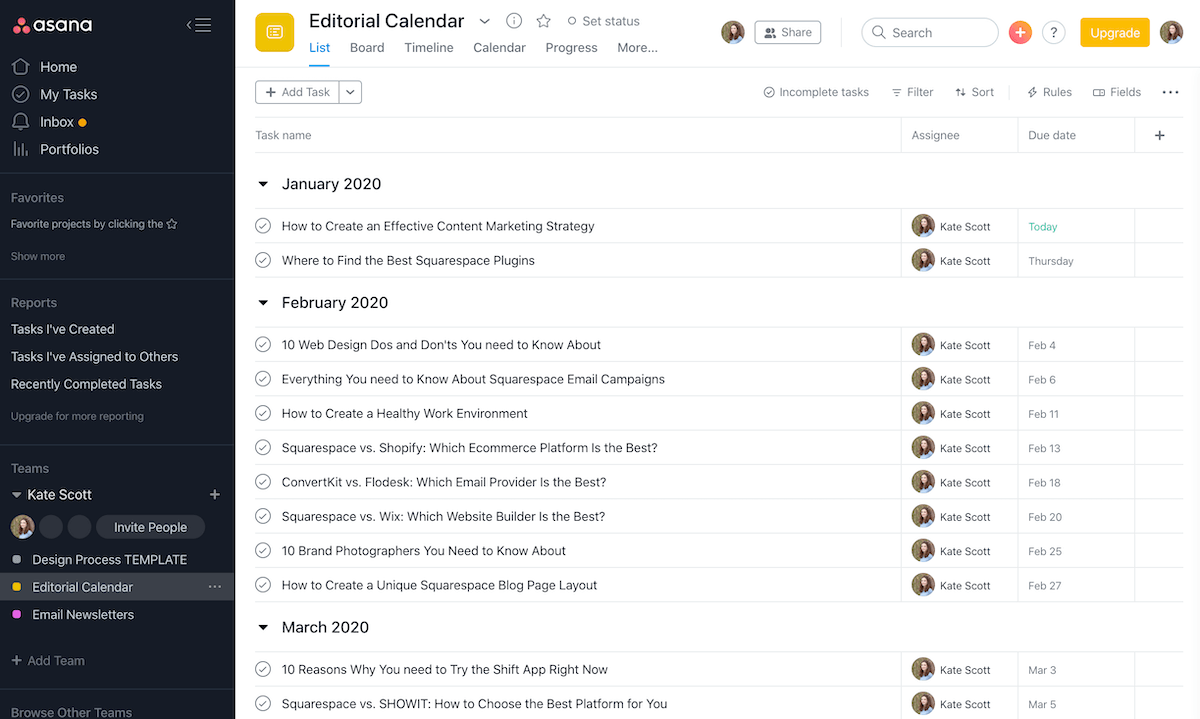Open the Rules panel
The width and height of the screenshot is (1200, 719).
(x=1049, y=92)
